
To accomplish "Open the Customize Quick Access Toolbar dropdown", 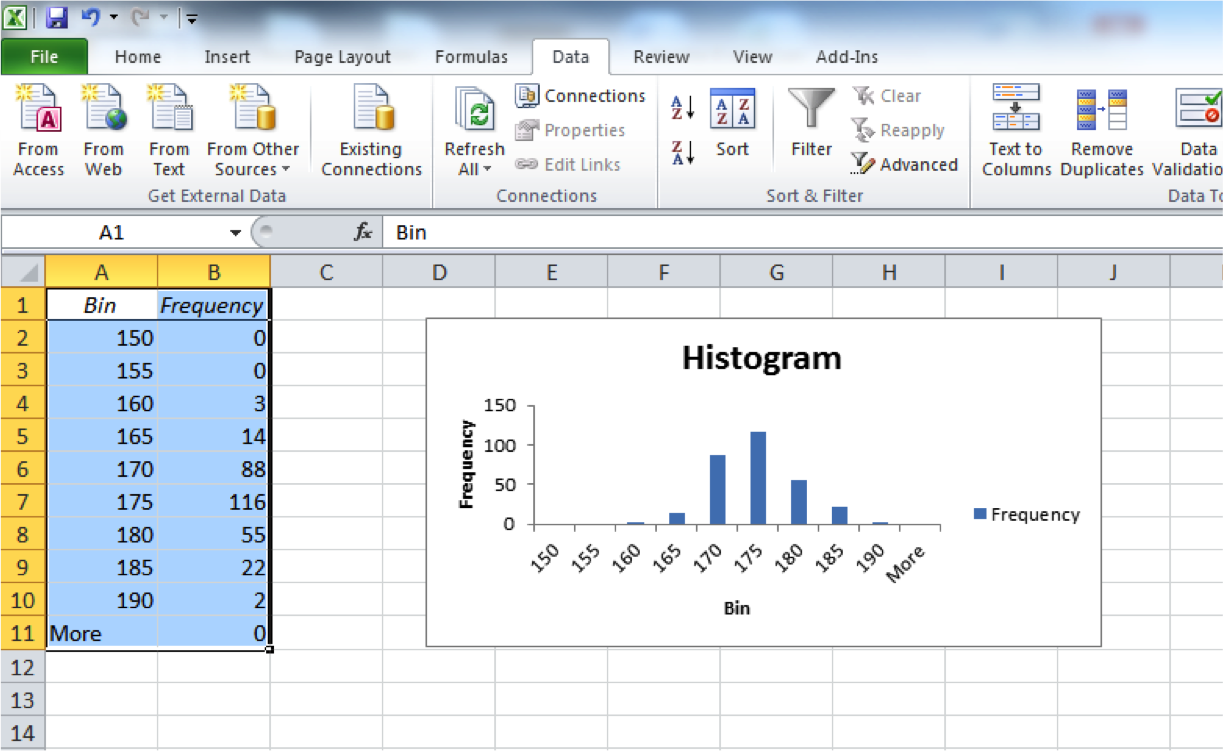I will pyautogui.click(x=191, y=18).
